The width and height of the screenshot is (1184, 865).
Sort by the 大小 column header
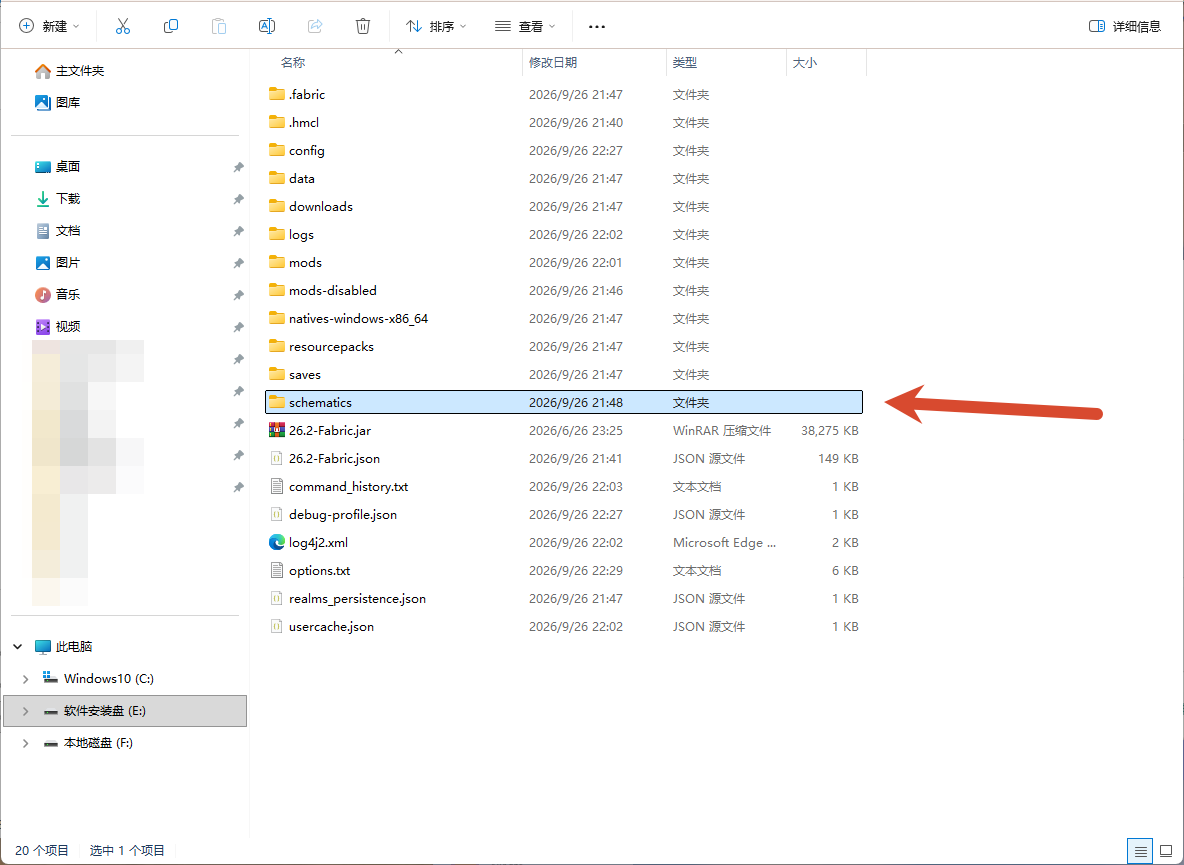point(805,63)
